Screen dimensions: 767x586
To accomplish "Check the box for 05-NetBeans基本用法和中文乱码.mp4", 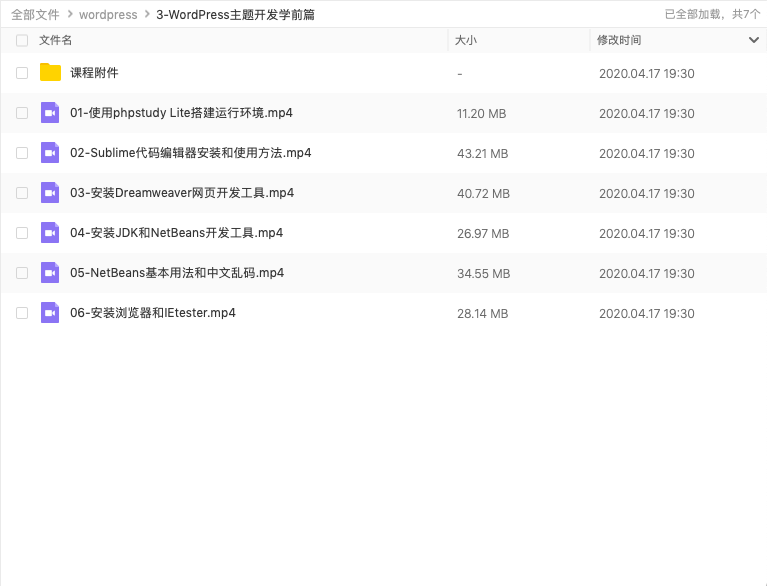I will coord(22,273).
